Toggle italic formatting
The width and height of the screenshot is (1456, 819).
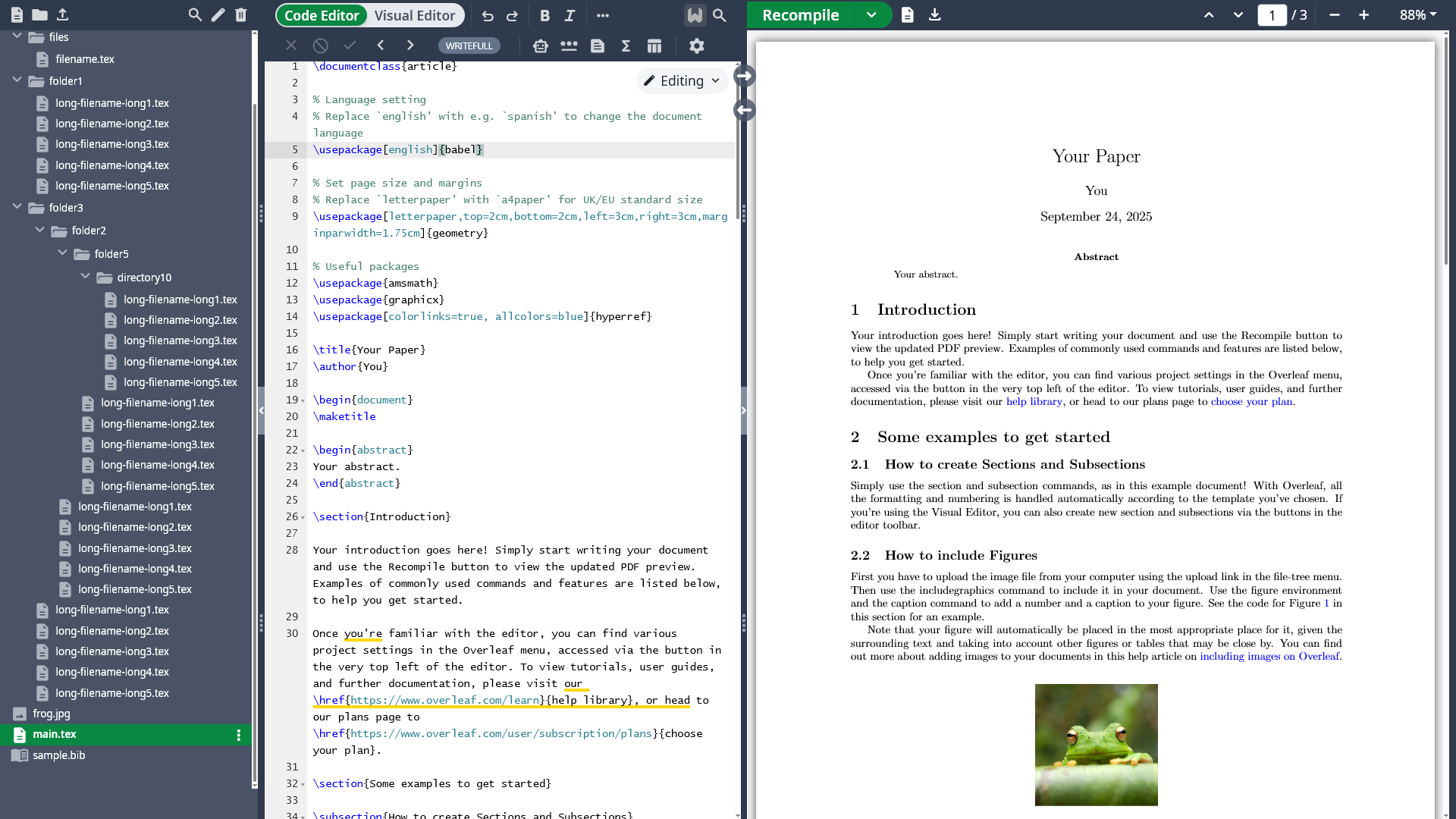(570, 15)
